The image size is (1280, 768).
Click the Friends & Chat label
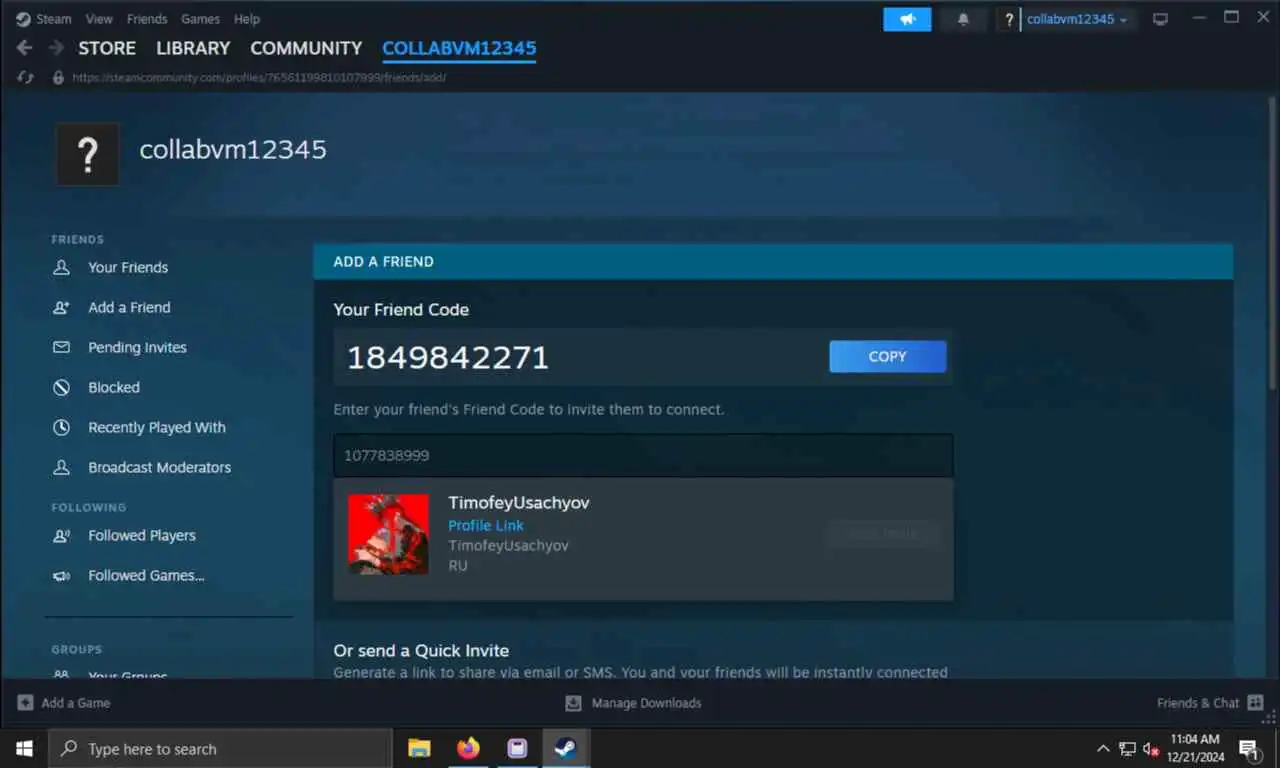(1198, 703)
